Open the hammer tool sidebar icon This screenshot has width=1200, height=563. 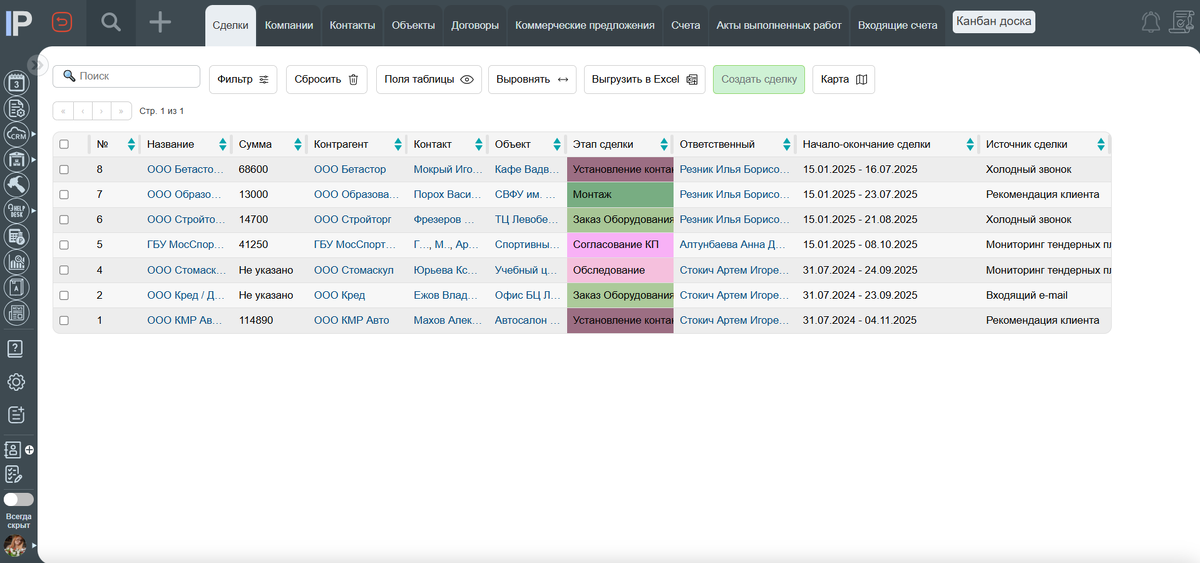pyautogui.click(x=16, y=185)
